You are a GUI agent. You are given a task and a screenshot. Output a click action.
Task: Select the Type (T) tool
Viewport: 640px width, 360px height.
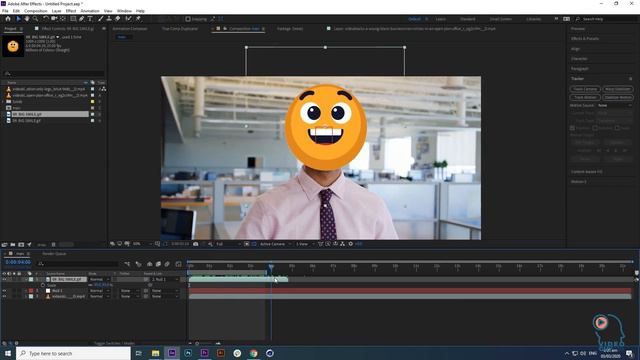tap(90, 19)
